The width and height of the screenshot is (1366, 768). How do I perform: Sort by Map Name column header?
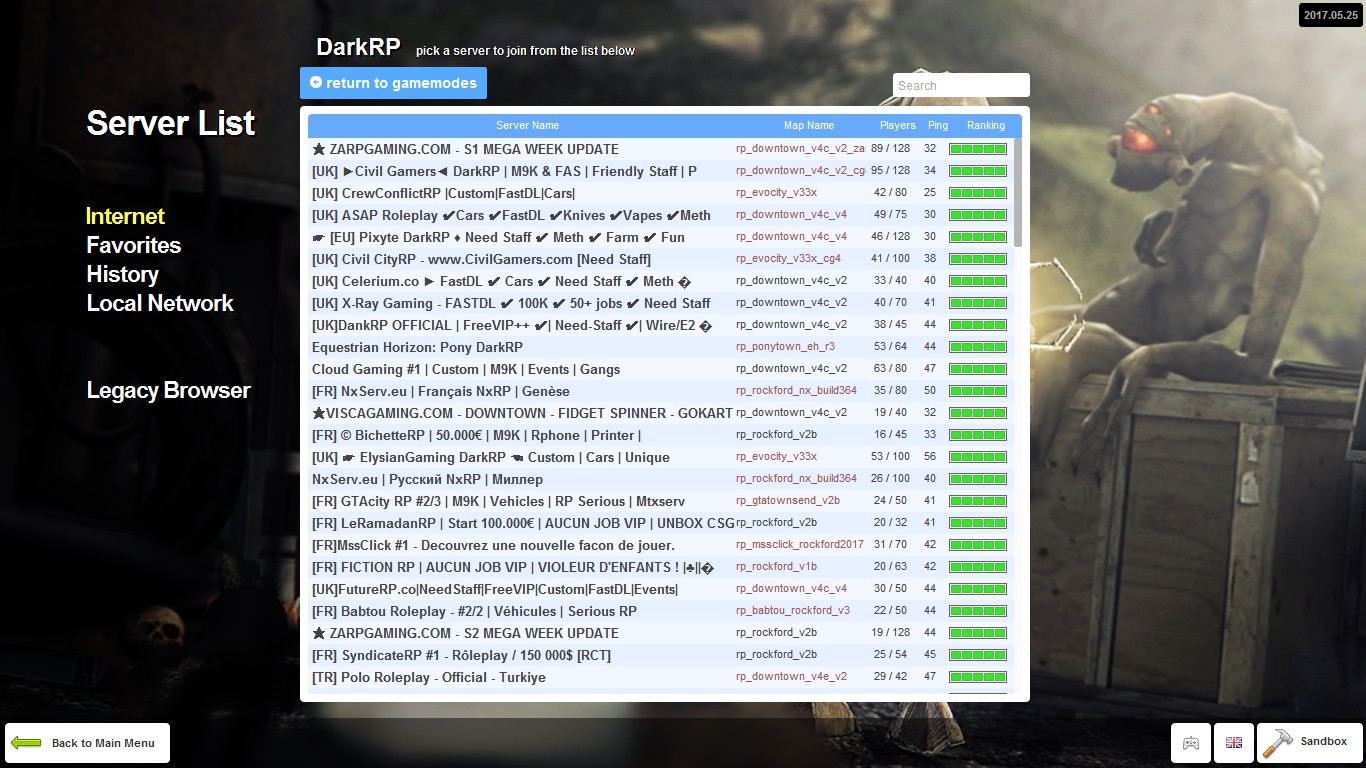(x=808, y=126)
